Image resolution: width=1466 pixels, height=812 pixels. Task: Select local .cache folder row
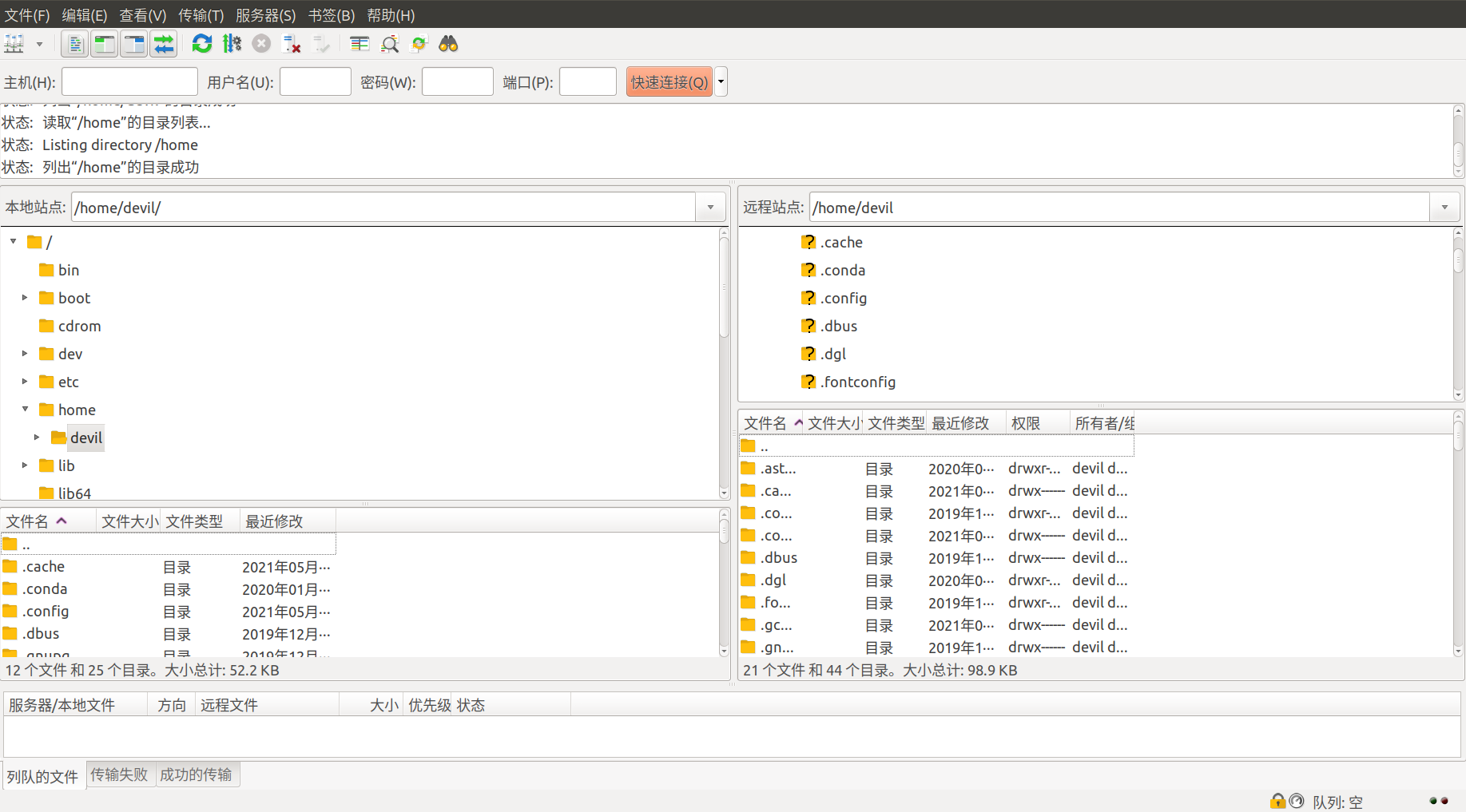click(x=169, y=567)
